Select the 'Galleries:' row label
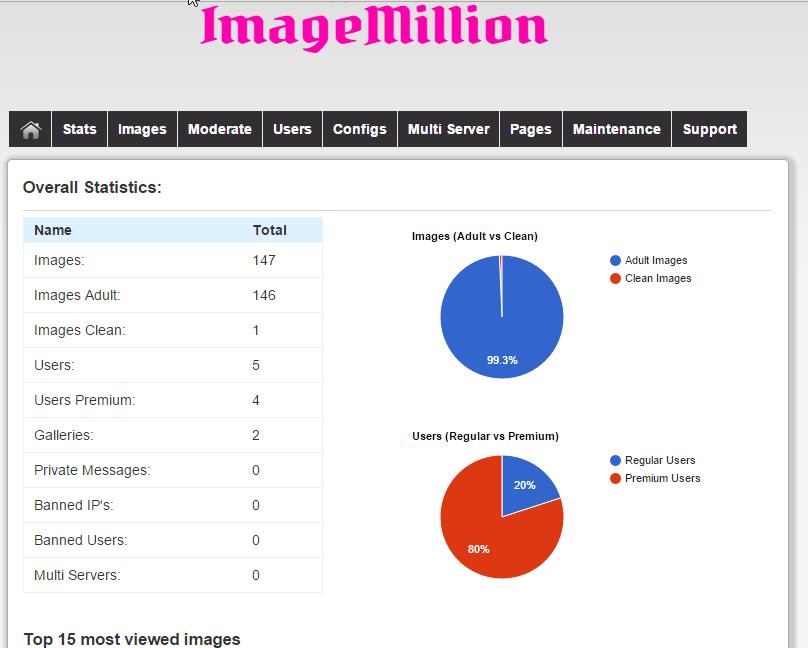 (x=64, y=435)
